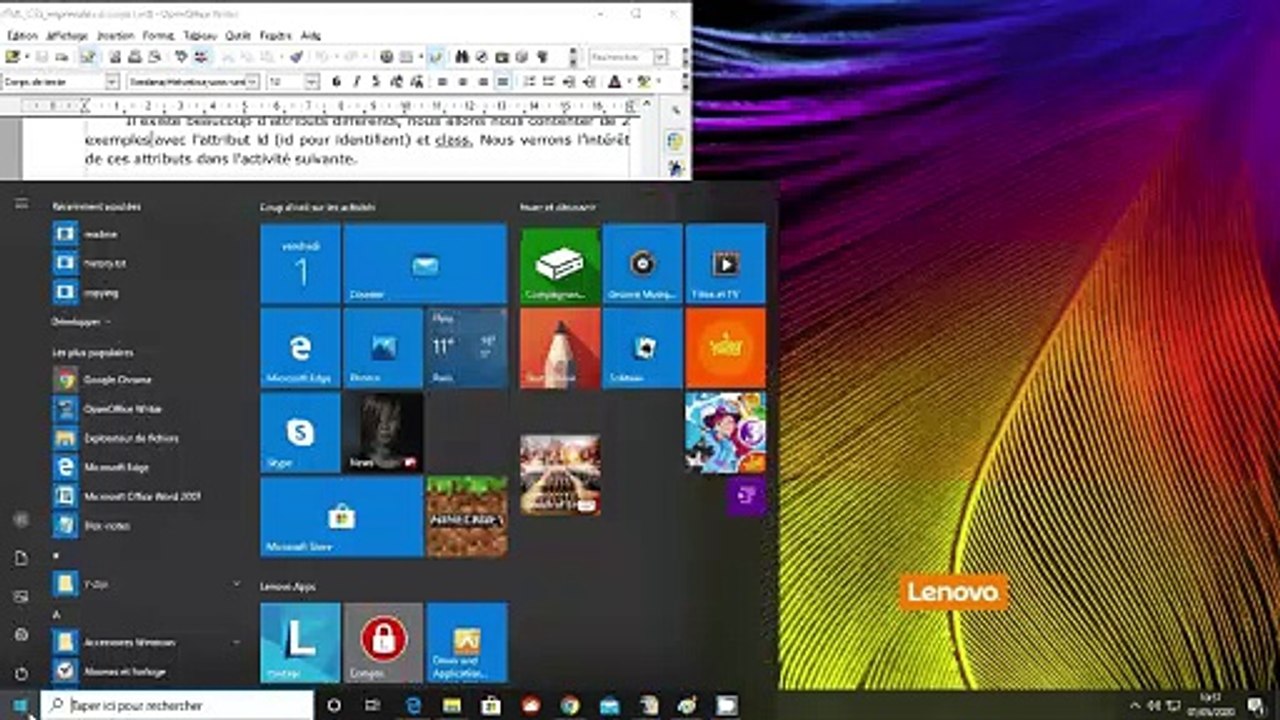The height and width of the screenshot is (720, 1280).
Task: Launch the Minecraft tile
Action: (x=467, y=517)
